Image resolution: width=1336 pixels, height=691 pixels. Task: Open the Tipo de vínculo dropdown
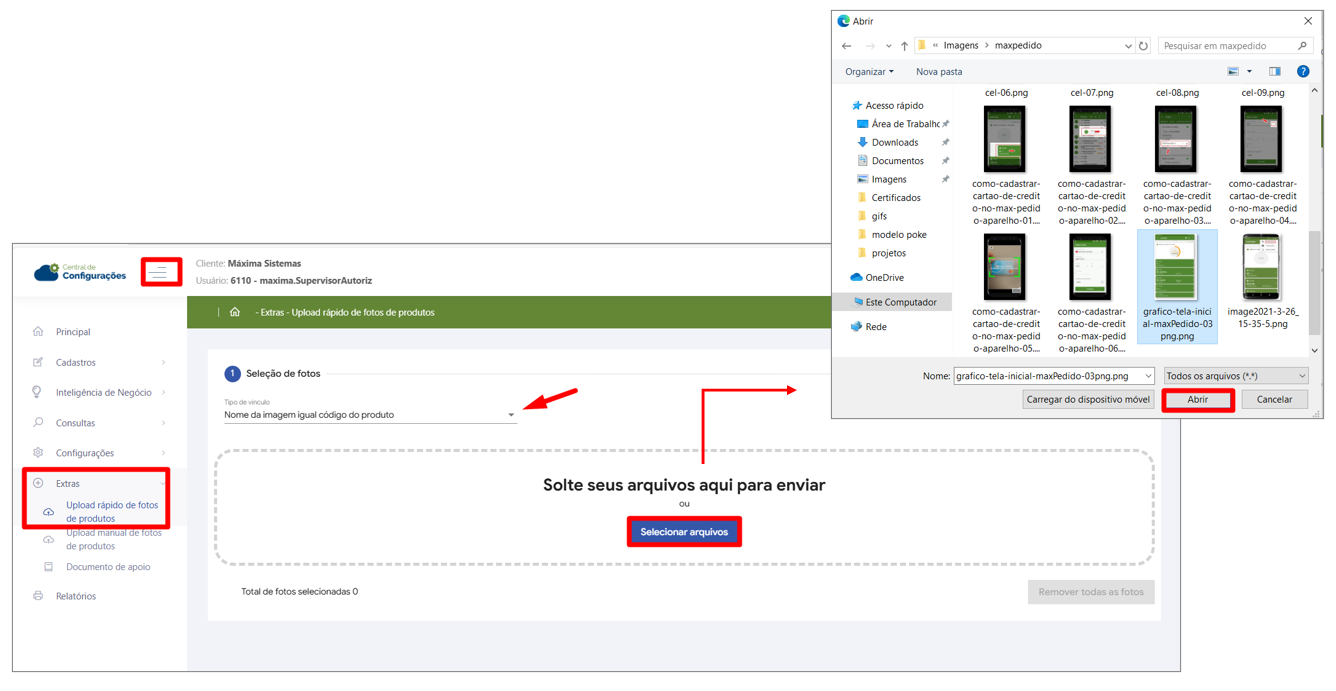pos(370,414)
